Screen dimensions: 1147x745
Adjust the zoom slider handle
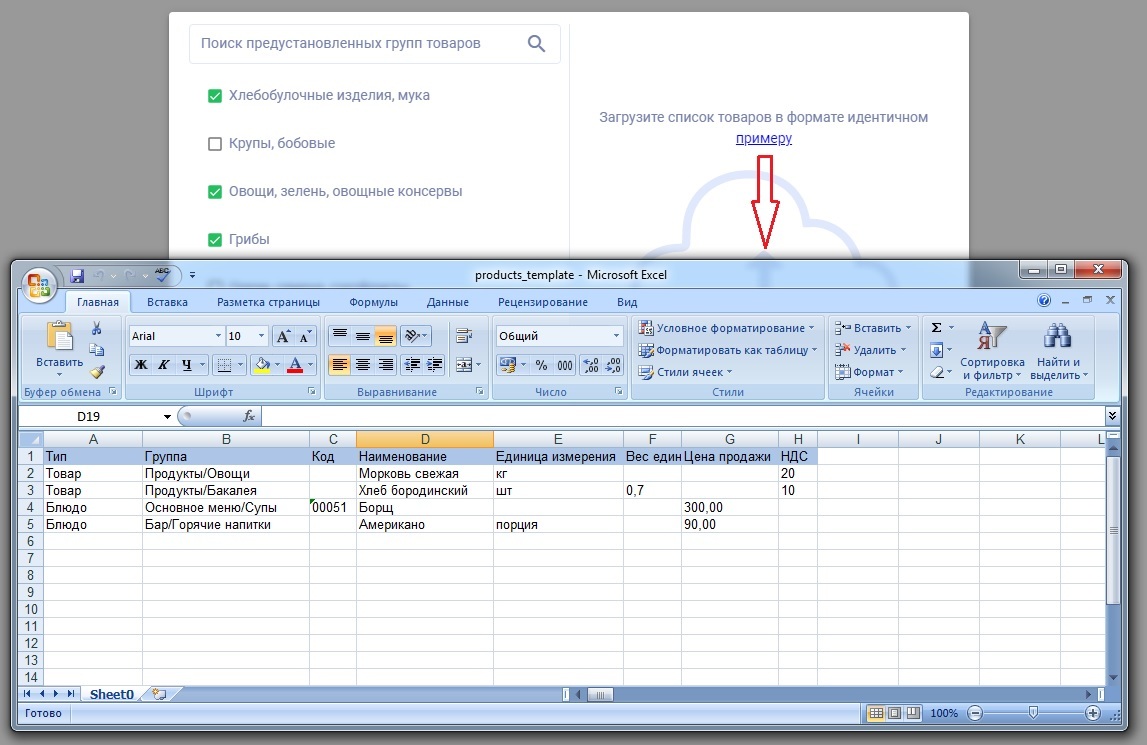coord(1033,713)
